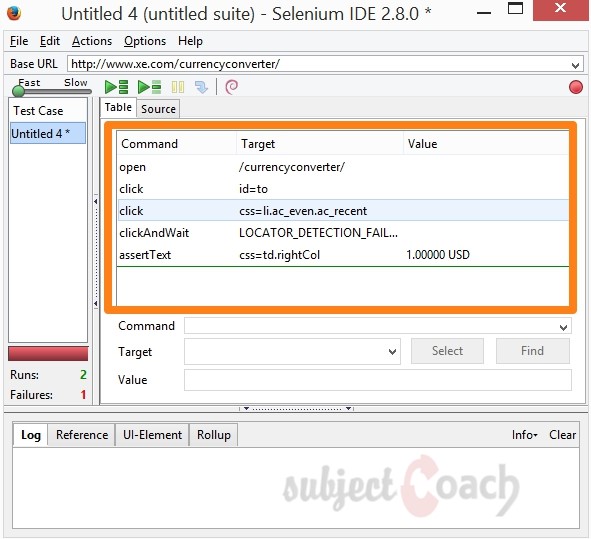The image size is (591, 539).
Task: Open the UI-Element tab
Action: (152, 435)
